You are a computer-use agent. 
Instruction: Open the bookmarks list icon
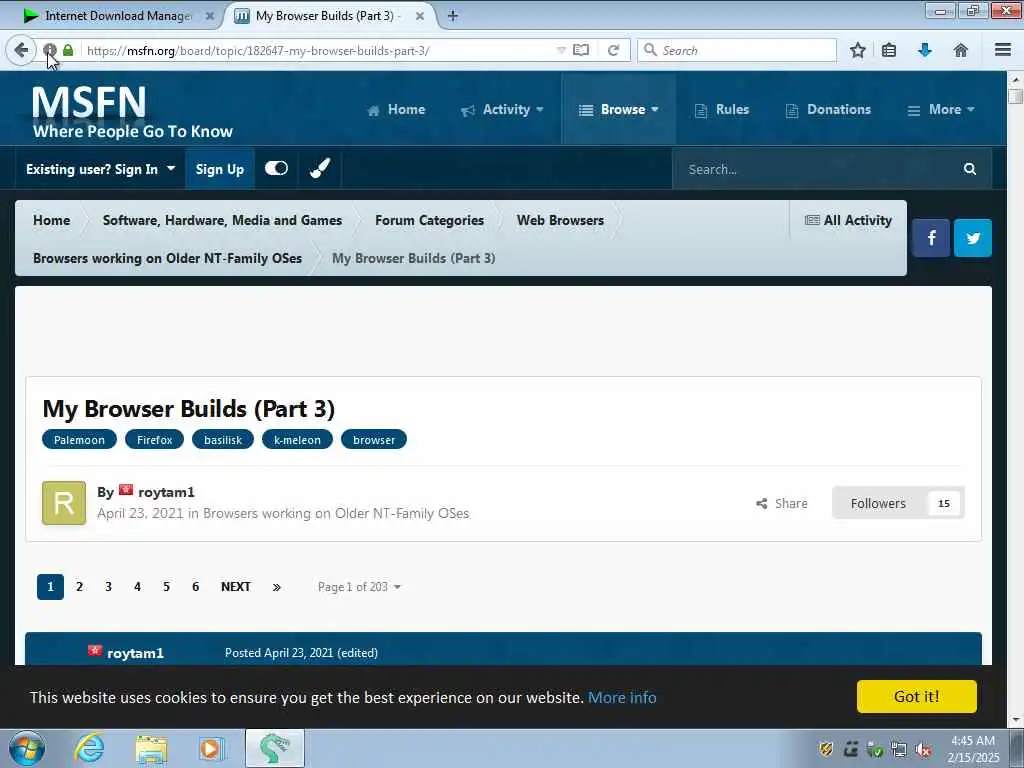889,50
